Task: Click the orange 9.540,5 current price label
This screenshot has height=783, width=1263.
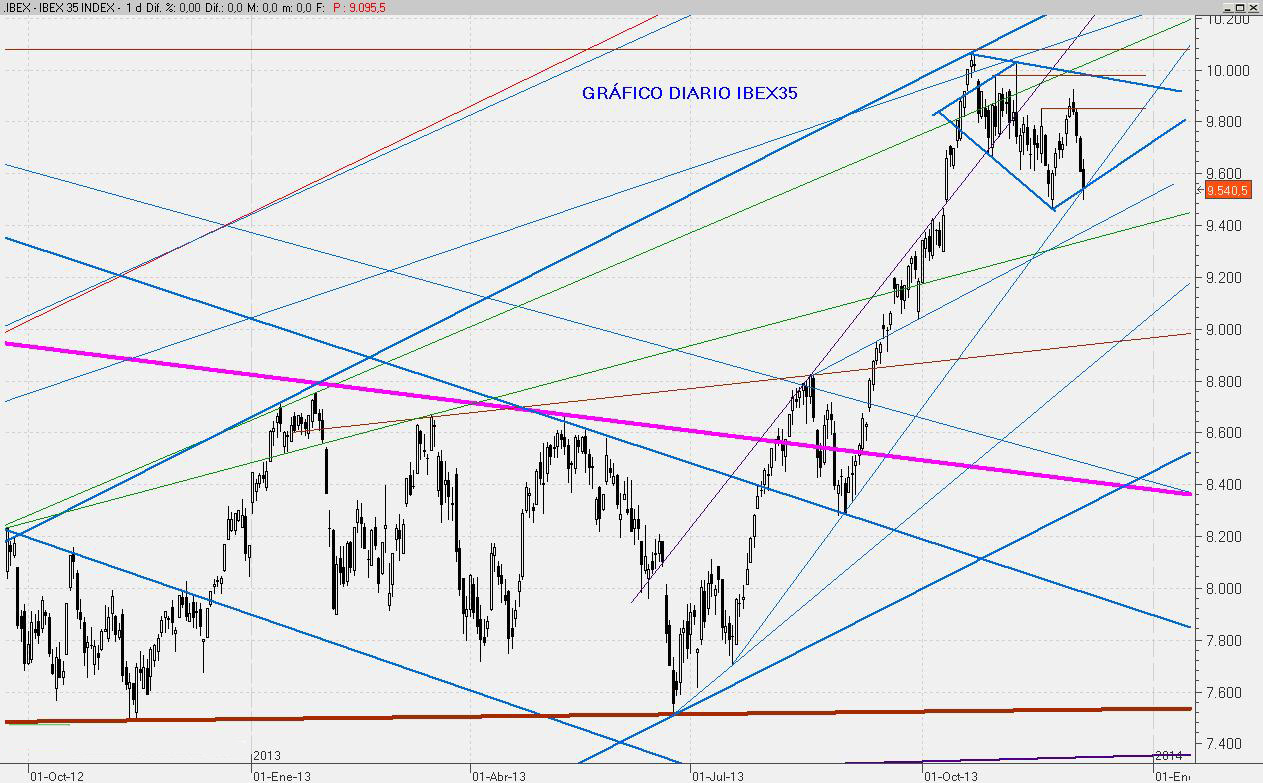Action: (1228, 190)
